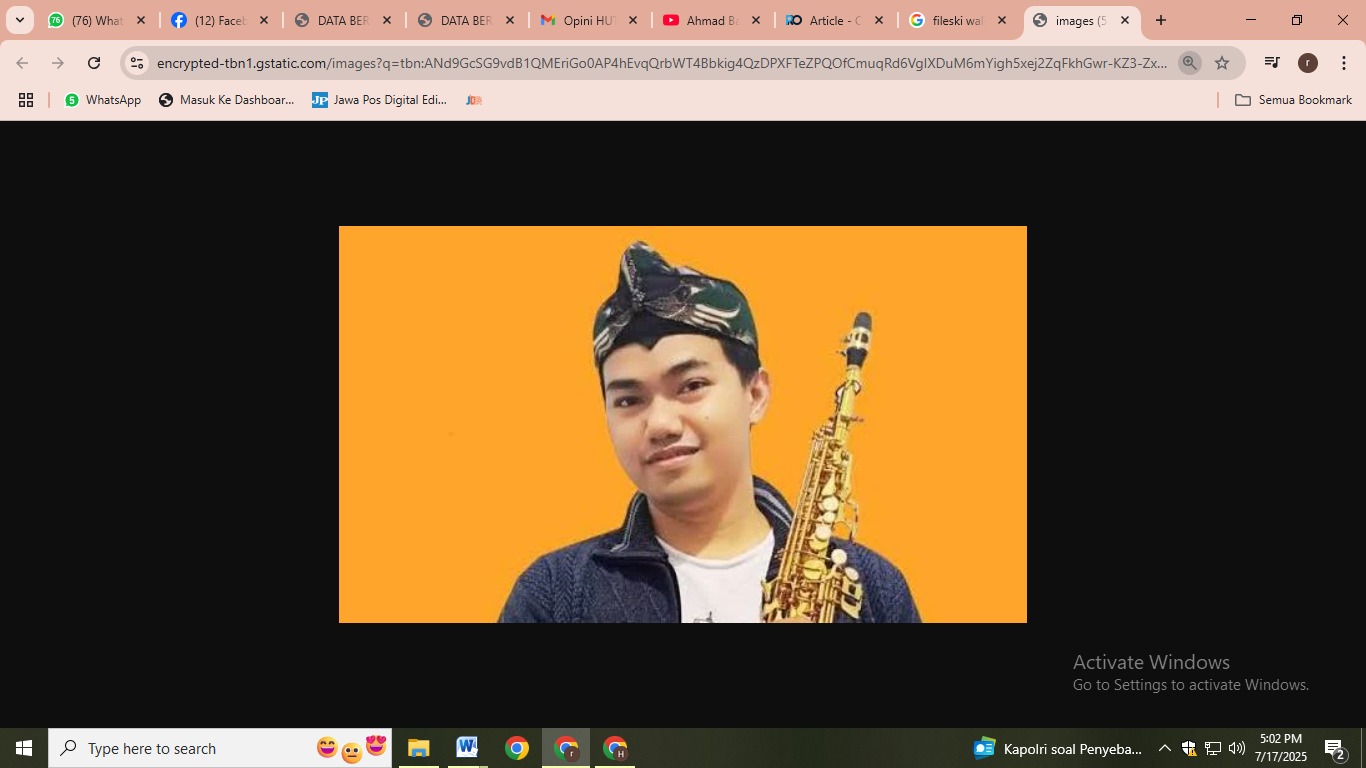Open a new tab with plus button
The image size is (1366, 768).
1161,20
